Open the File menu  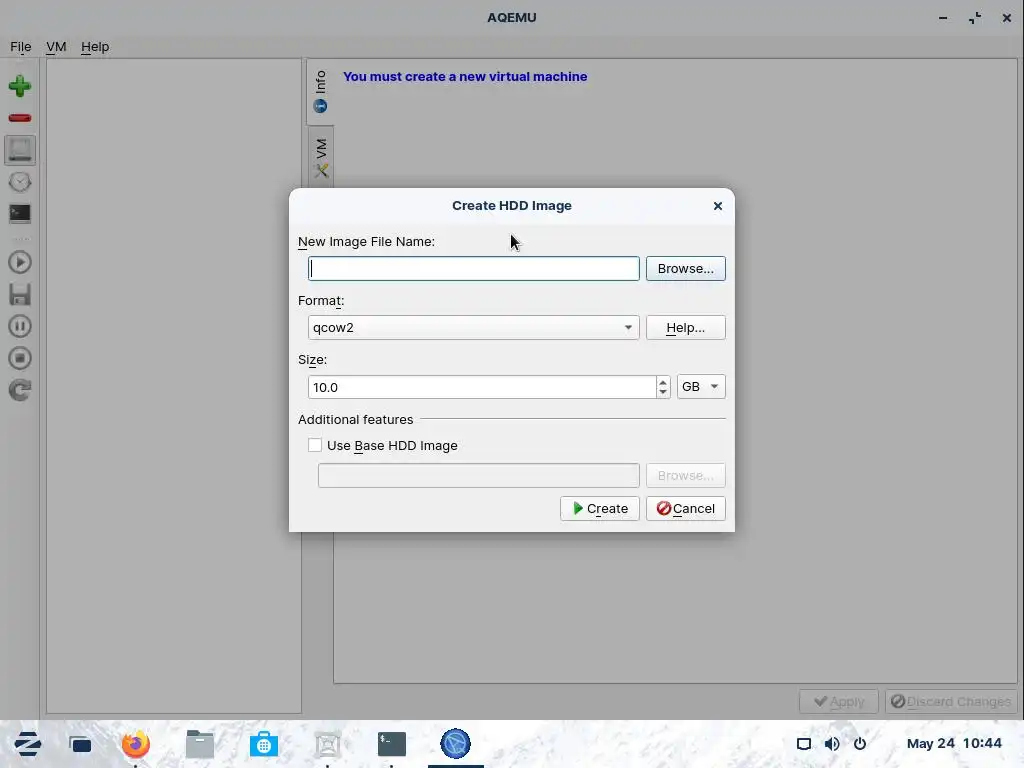(x=20, y=47)
